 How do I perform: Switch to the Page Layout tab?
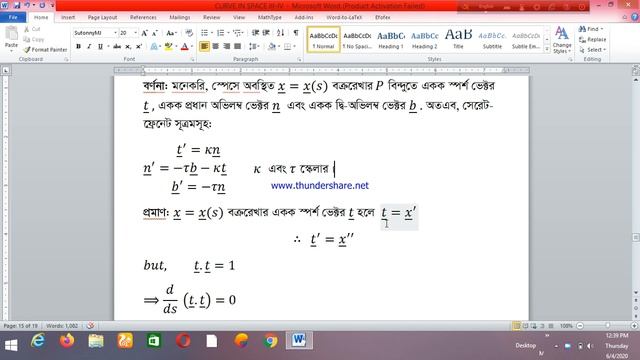point(102,17)
